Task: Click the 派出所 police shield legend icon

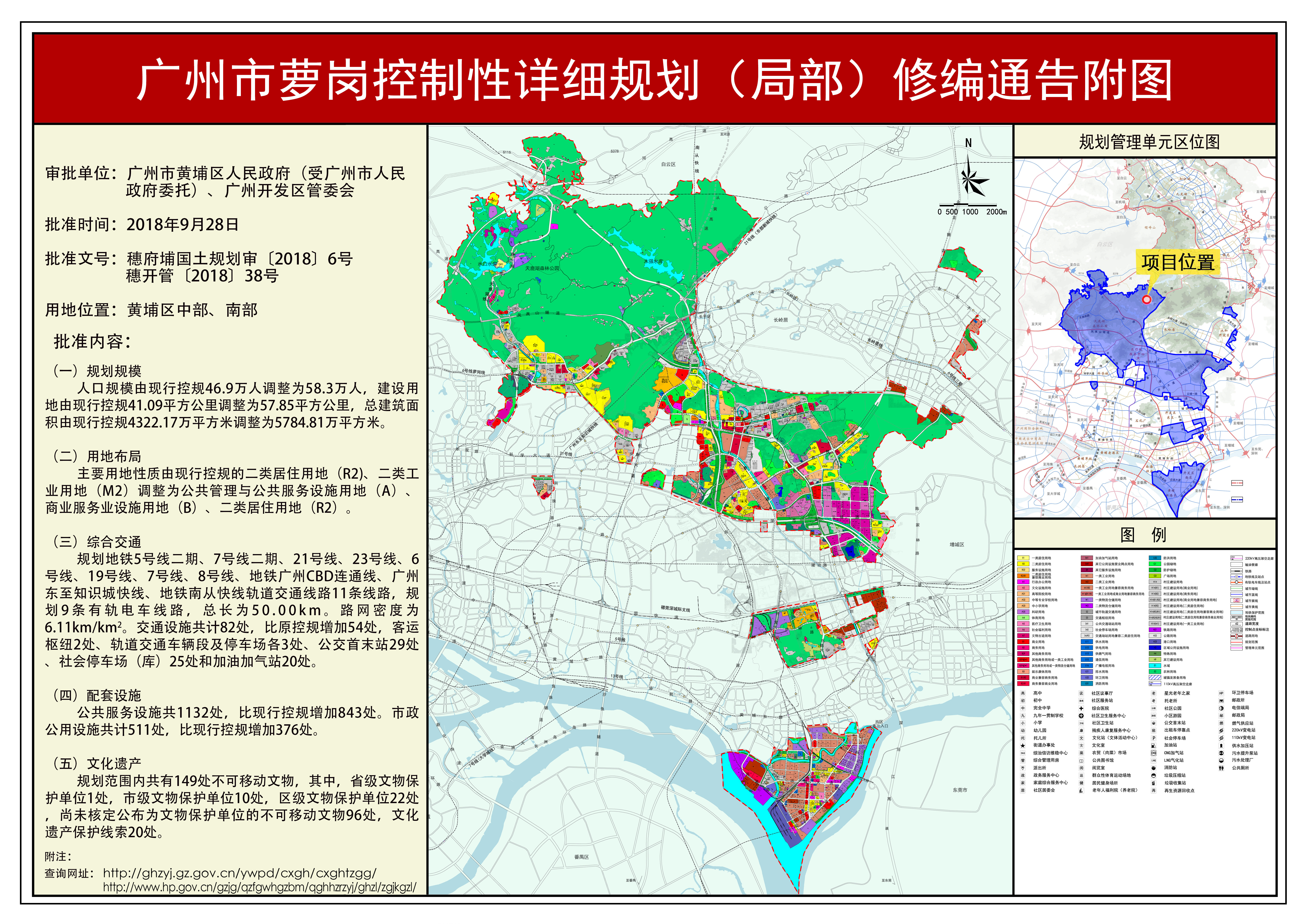Action: click(1023, 768)
